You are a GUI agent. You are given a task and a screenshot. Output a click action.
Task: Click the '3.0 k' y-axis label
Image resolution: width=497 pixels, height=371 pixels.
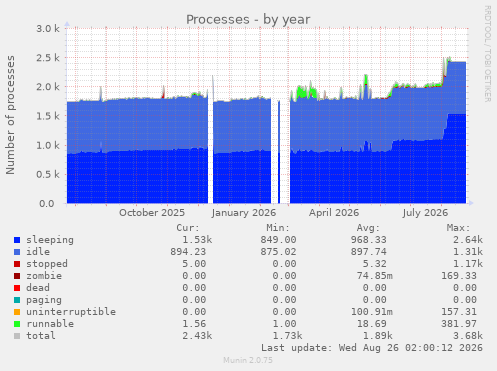coord(48,29)
